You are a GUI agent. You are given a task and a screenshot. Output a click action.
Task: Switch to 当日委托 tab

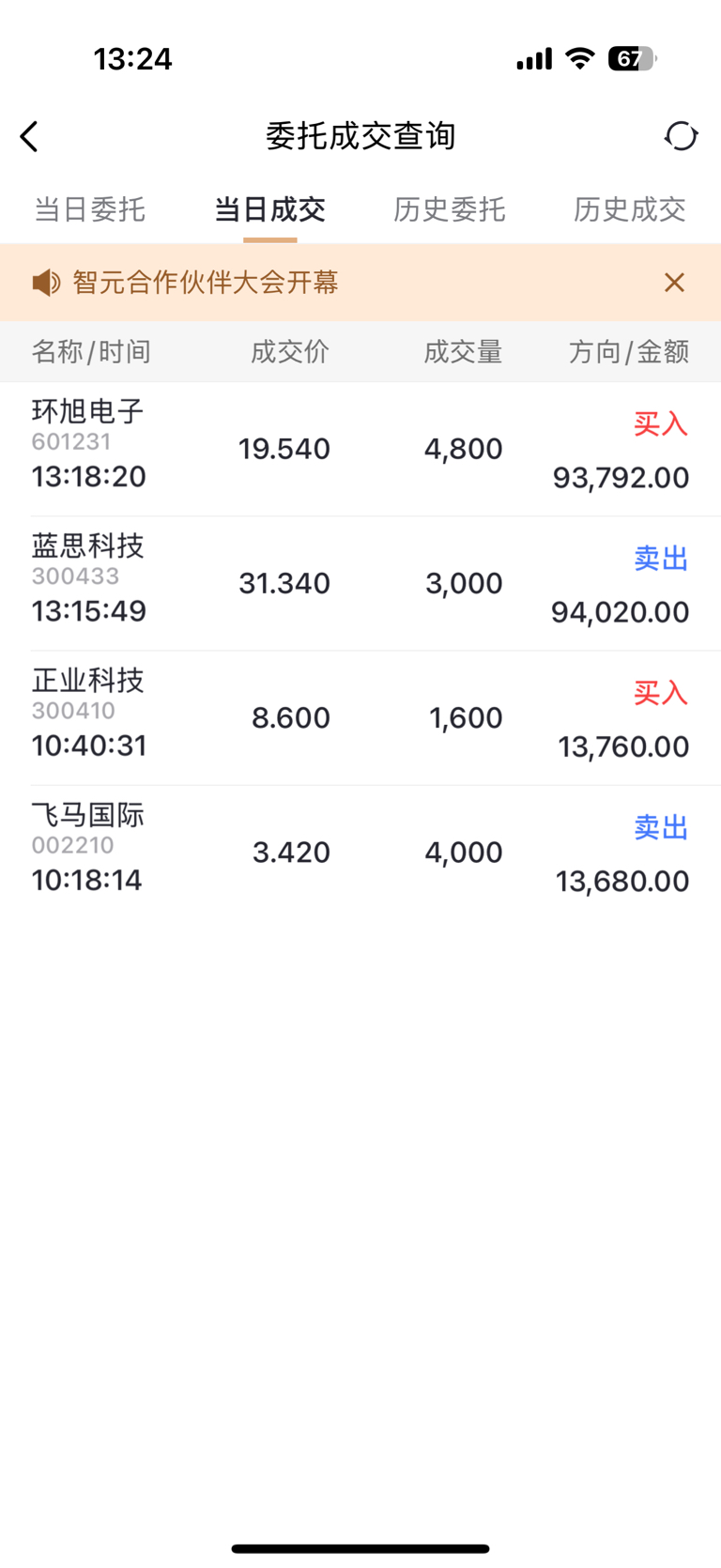tap(90, 209)
